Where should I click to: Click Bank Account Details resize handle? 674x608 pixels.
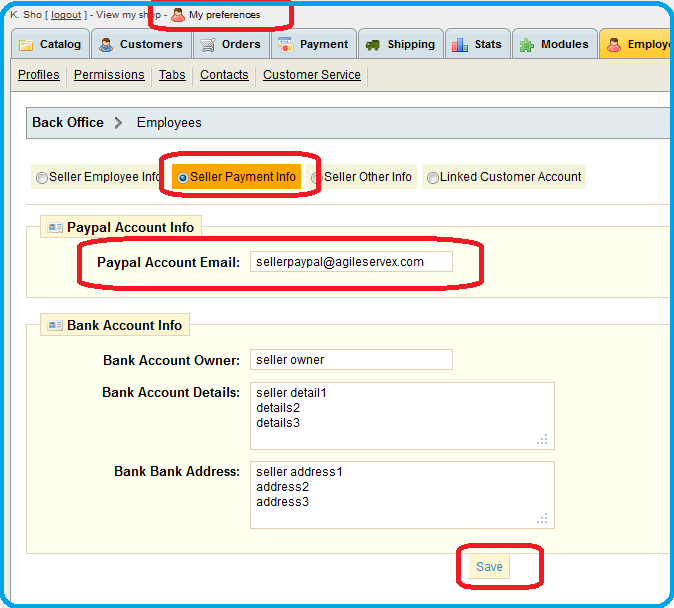coord(542,439)
